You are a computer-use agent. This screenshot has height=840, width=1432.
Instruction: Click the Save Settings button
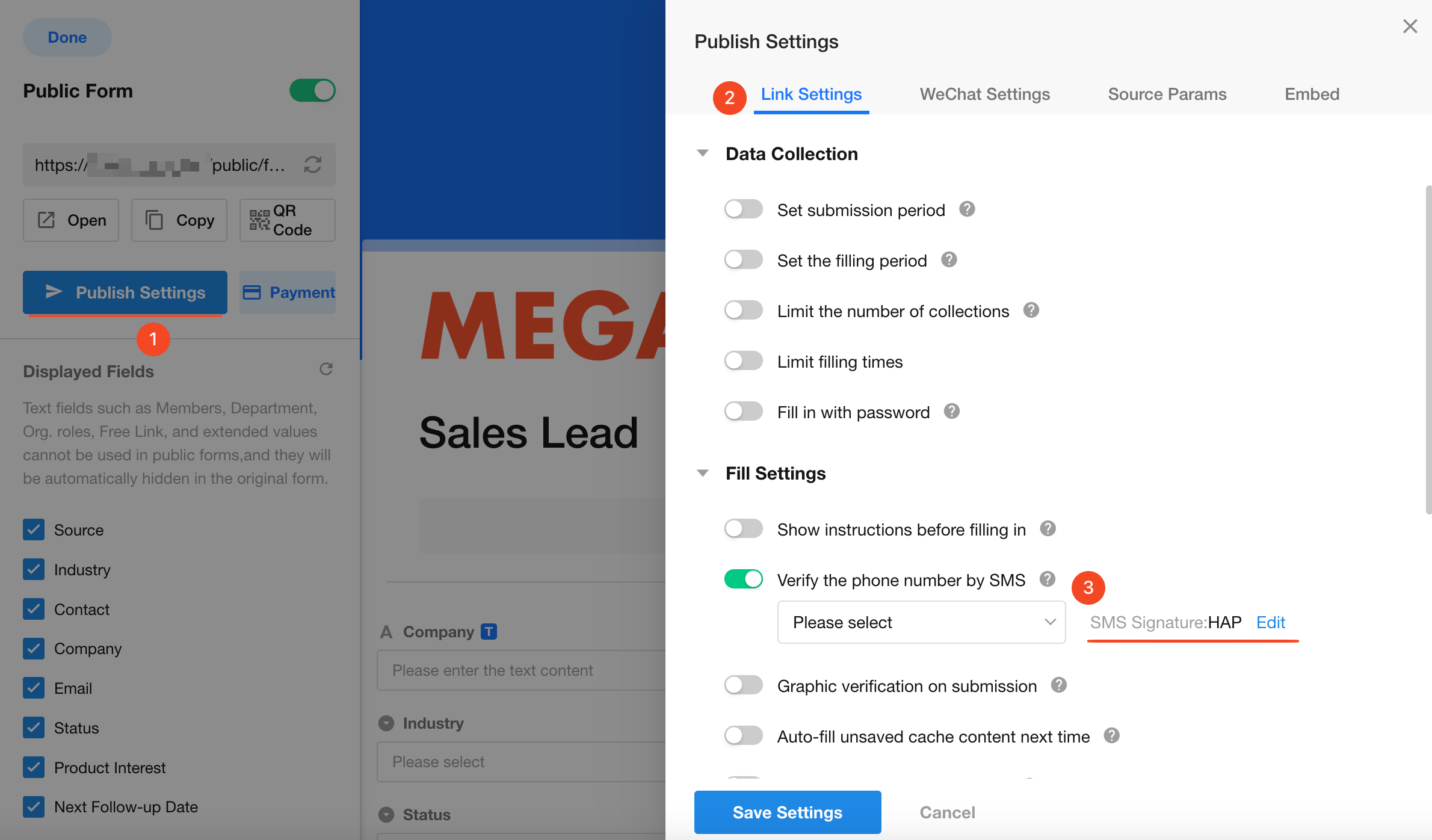(787, 812)
